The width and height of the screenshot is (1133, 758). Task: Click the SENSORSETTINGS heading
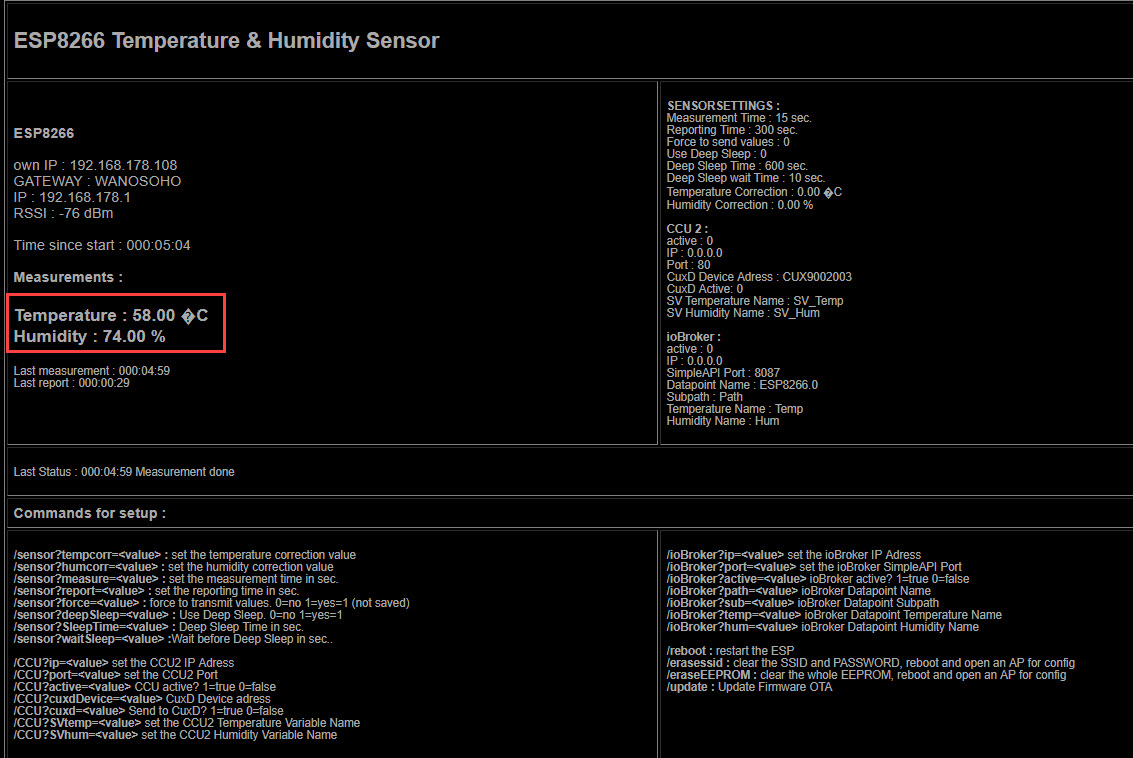(723, 105)
